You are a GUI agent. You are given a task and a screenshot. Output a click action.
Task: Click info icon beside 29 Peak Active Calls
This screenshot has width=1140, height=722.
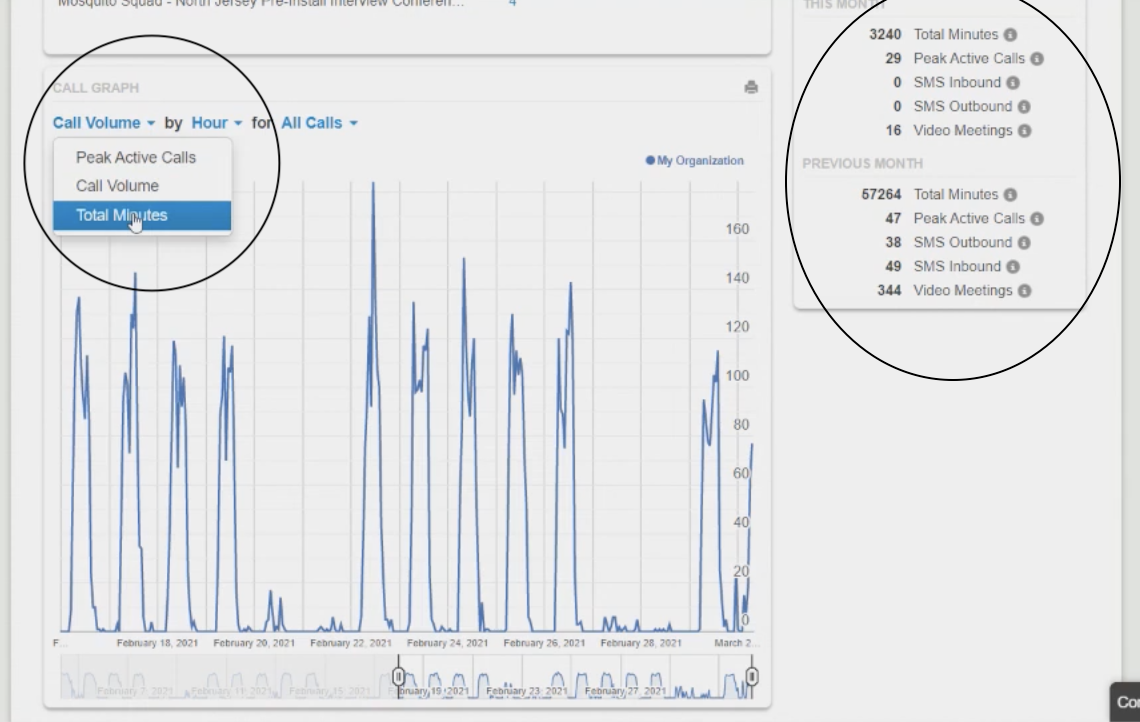pos(1036,59)
